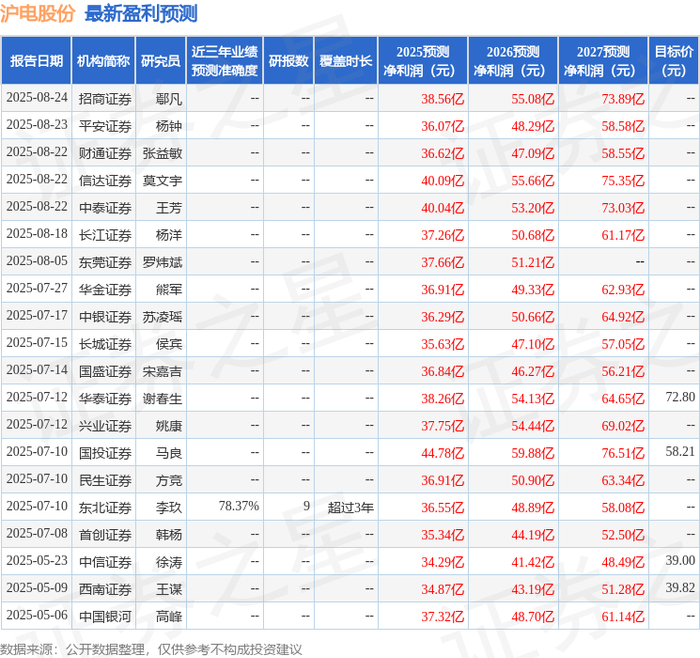Click 兴业证券 institution cell
The height and width of the screenshot is (658, 700).
(105, 425)
